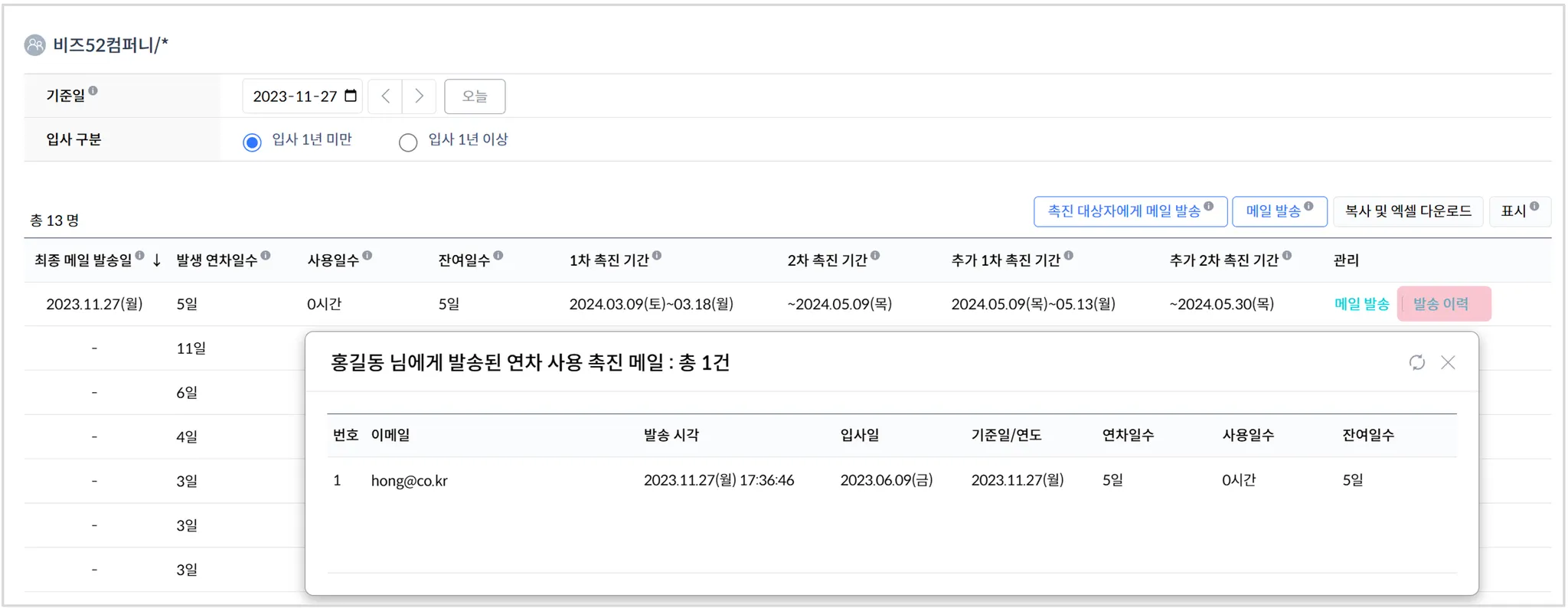Click the 비즈52컴퍼니 organization icon

(x=35, y=45)
